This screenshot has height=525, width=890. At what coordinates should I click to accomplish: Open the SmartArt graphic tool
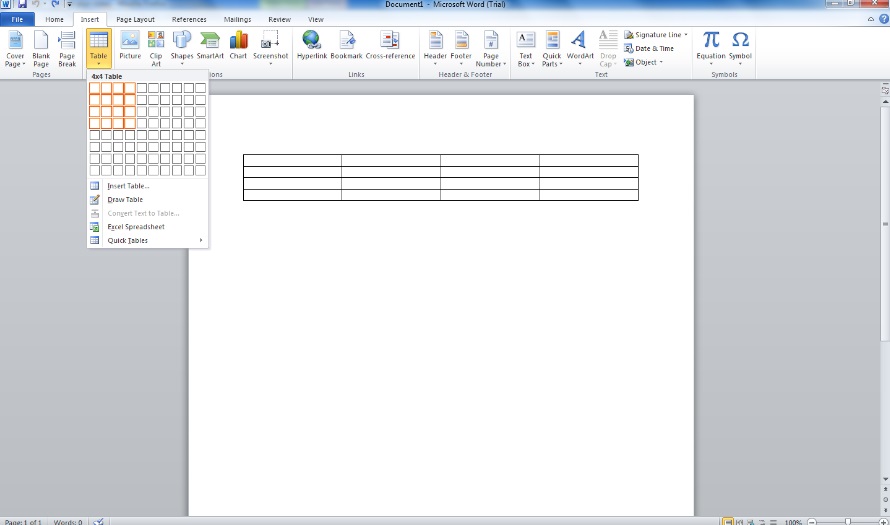pyautogui.click(x=210, y=46)
